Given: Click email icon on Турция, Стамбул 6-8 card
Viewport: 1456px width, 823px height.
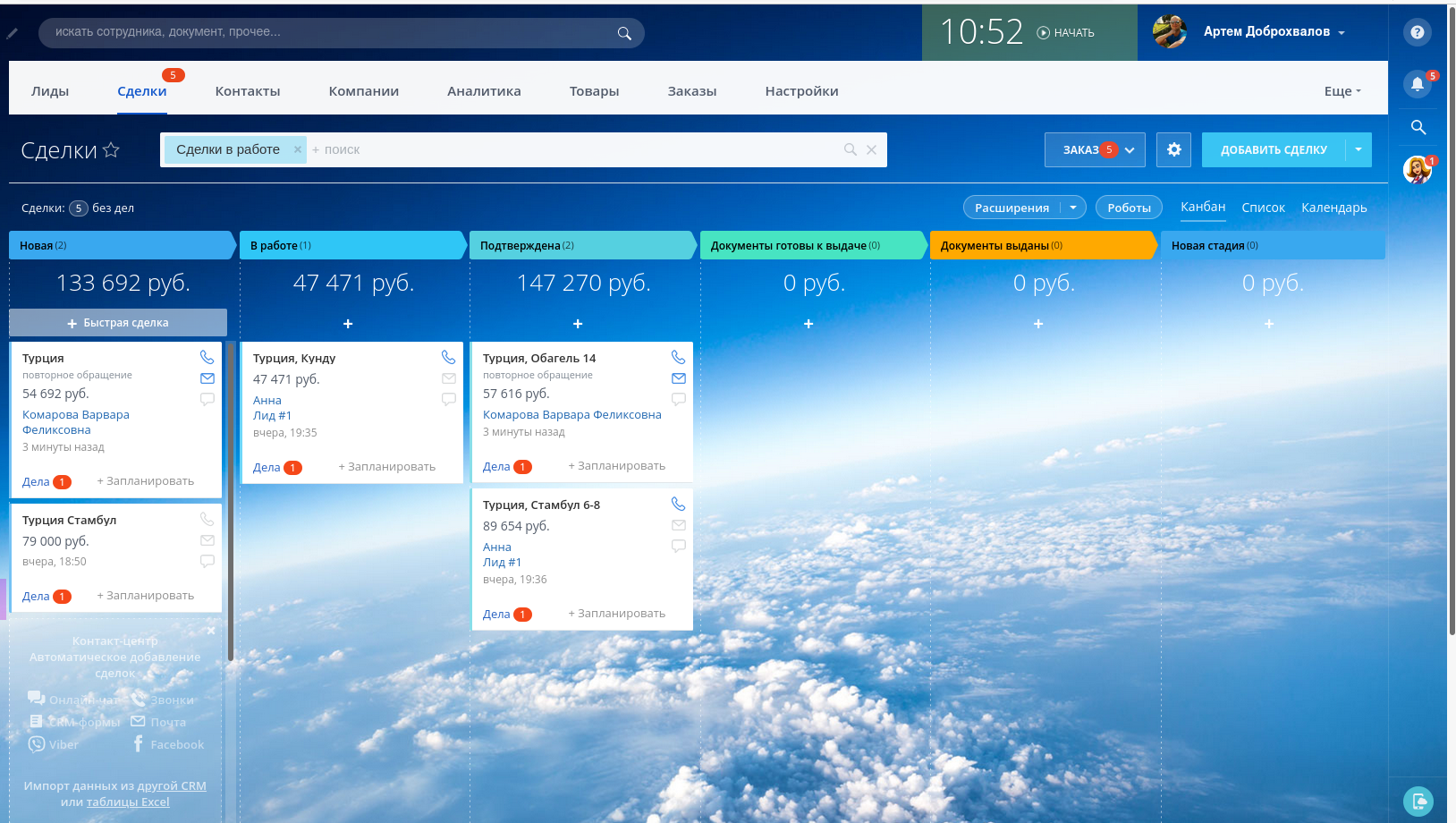Looking at the screenshot, I should point(679,525).
